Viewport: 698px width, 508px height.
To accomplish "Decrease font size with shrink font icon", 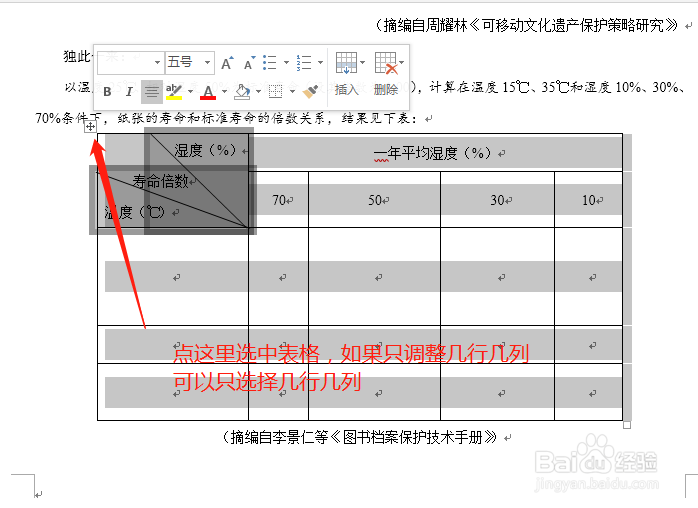I will tap(249, 63).
